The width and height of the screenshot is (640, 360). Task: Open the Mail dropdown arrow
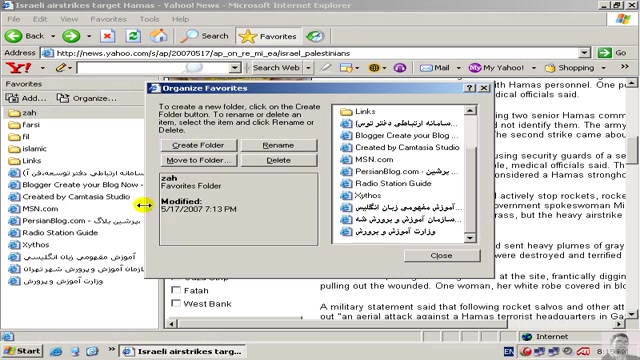point(458,67)
